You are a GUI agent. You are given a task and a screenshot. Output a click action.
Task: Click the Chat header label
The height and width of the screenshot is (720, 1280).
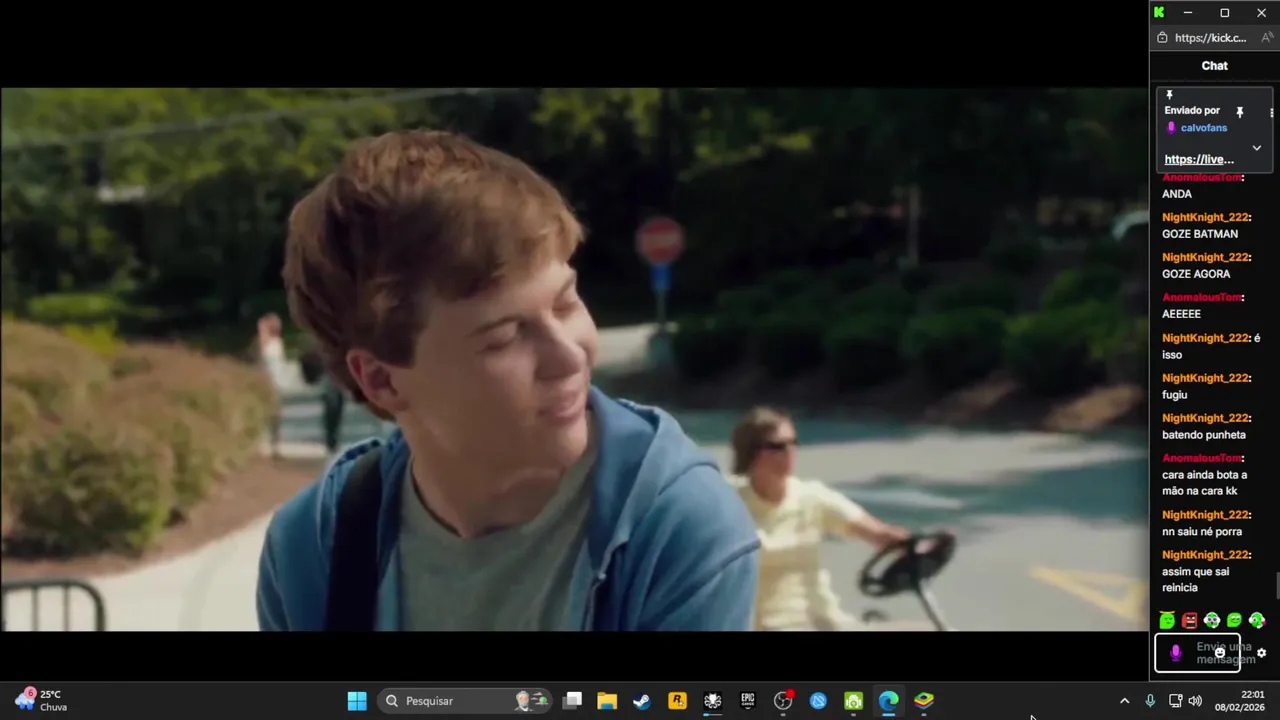1214,66
